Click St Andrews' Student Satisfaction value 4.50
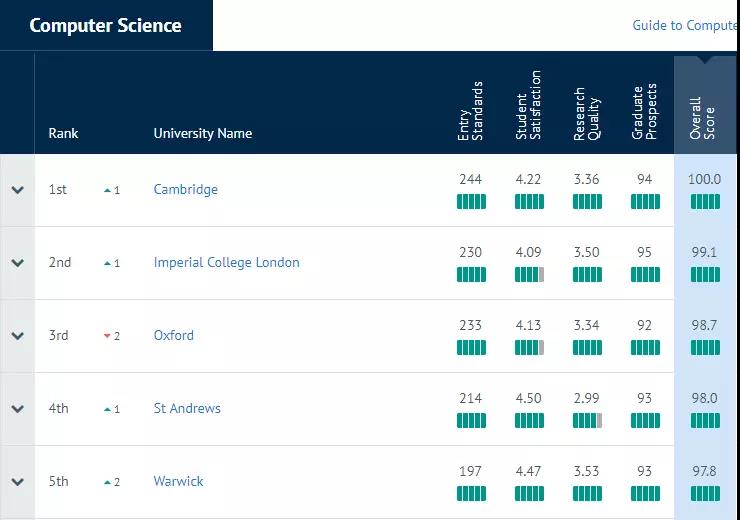Screen dimensions: 740x520 click(x=528, y=398)
